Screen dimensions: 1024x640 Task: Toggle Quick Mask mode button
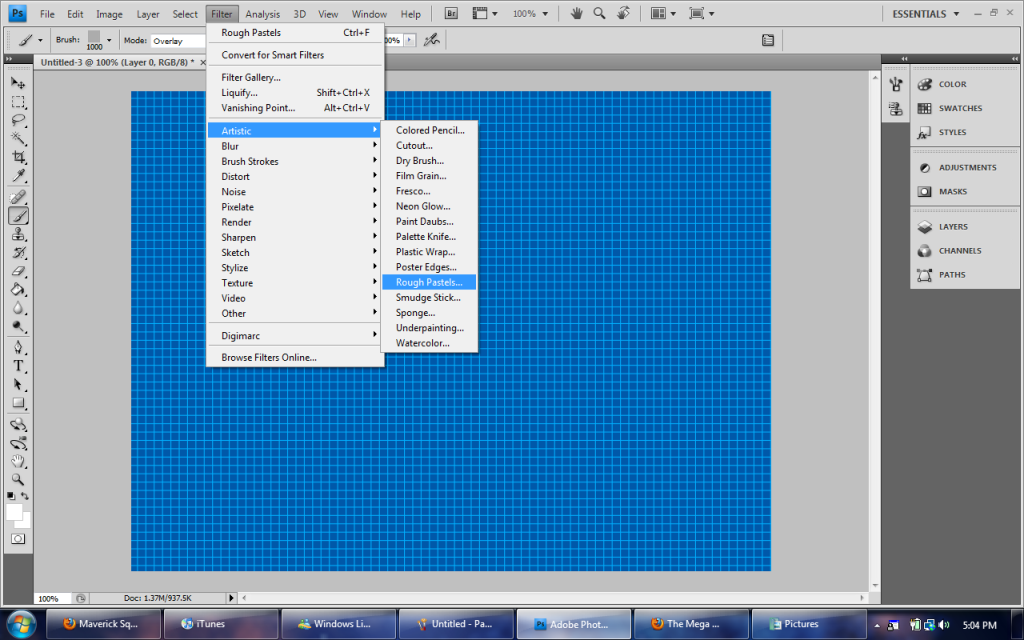click(x=18, y=538)
